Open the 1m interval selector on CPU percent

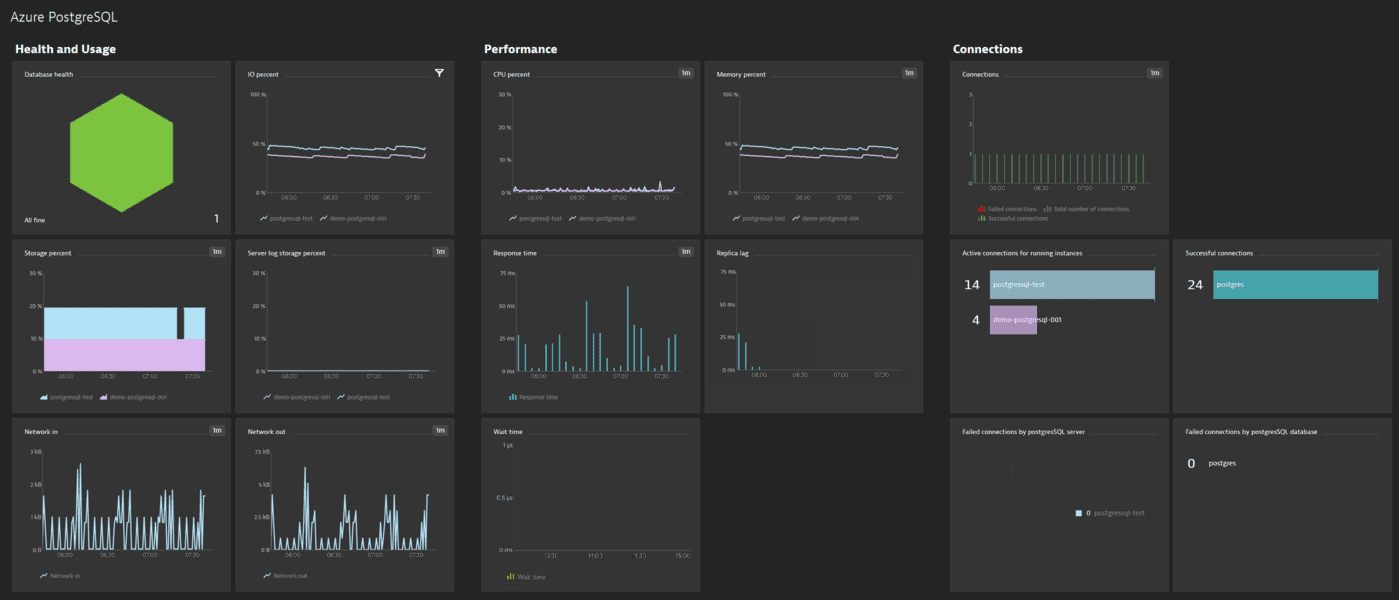tap(687, 72)
